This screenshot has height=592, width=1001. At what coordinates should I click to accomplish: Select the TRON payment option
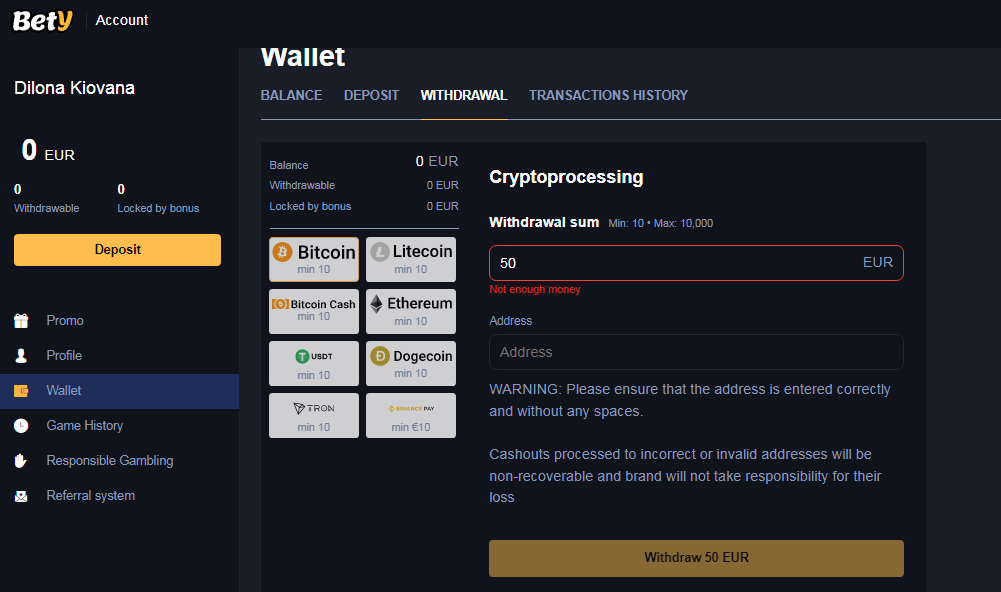pyautogui.click(x=314, y=415)
